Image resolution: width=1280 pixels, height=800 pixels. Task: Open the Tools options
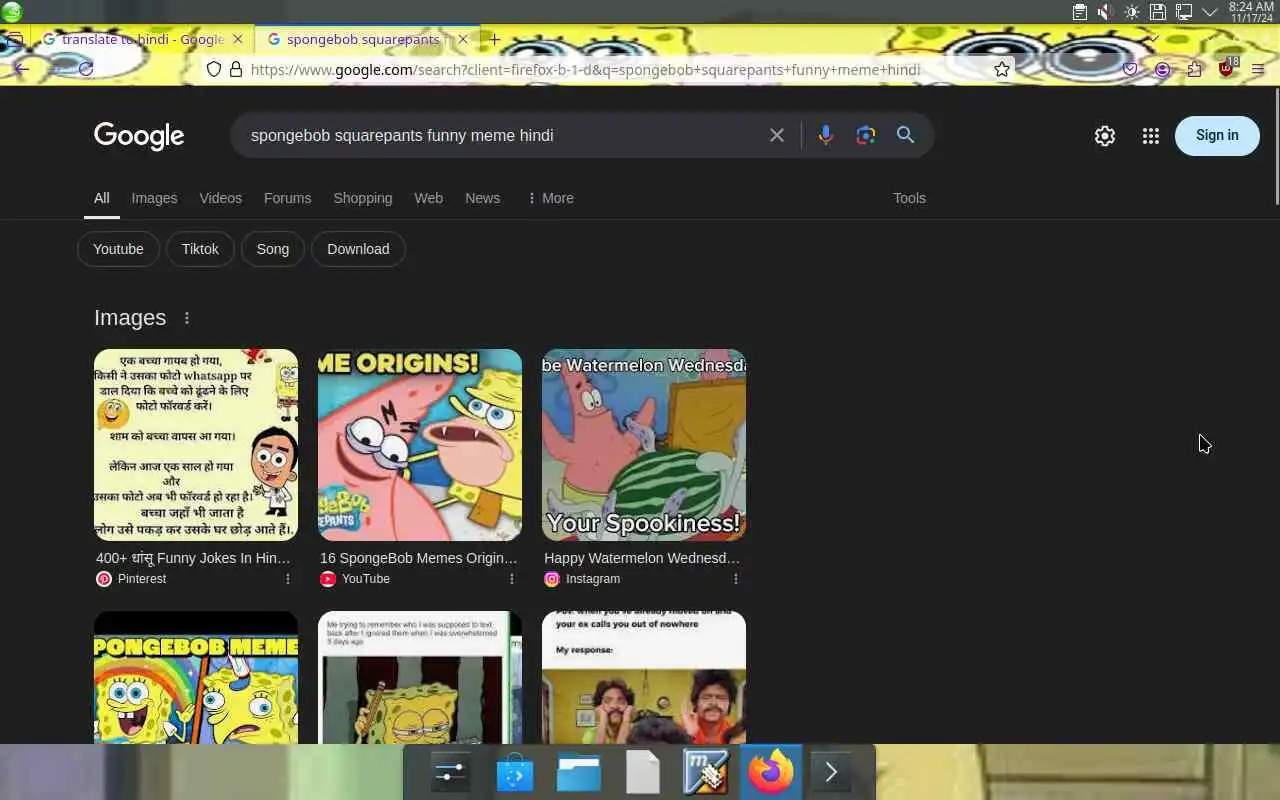click(x=909, y=198)
